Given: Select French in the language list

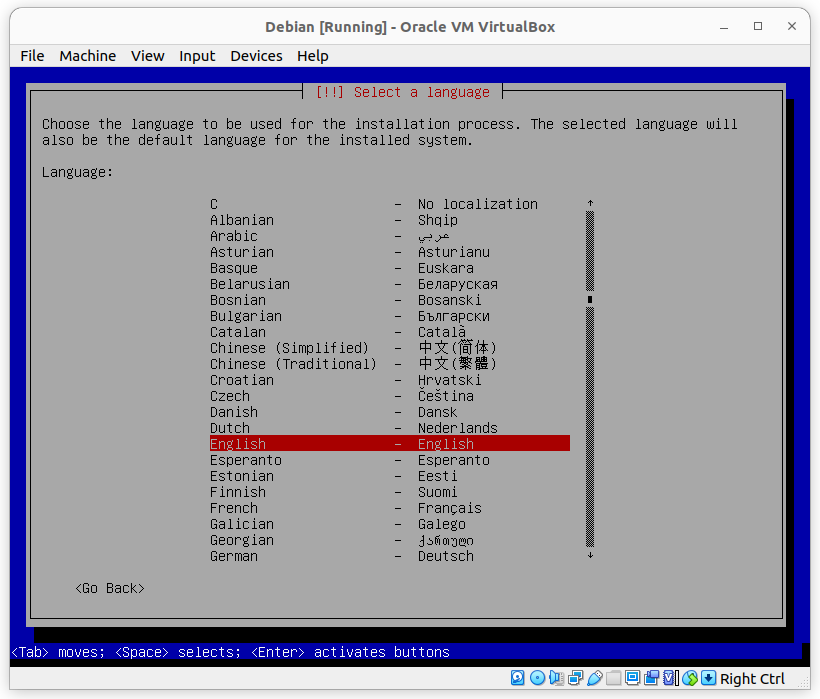Looking at the screenshot, I should (x=233, y=508).
